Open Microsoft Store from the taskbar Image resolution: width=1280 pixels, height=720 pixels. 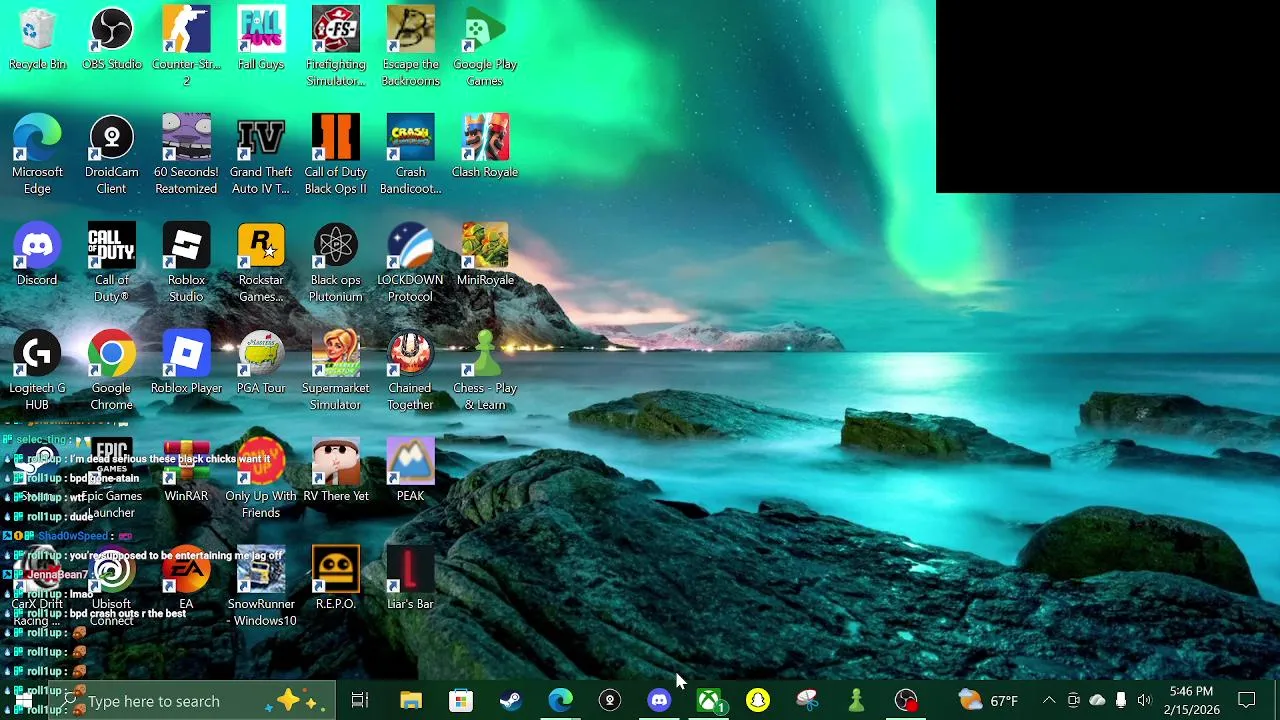pyautogui.click(x=460, y=701)
